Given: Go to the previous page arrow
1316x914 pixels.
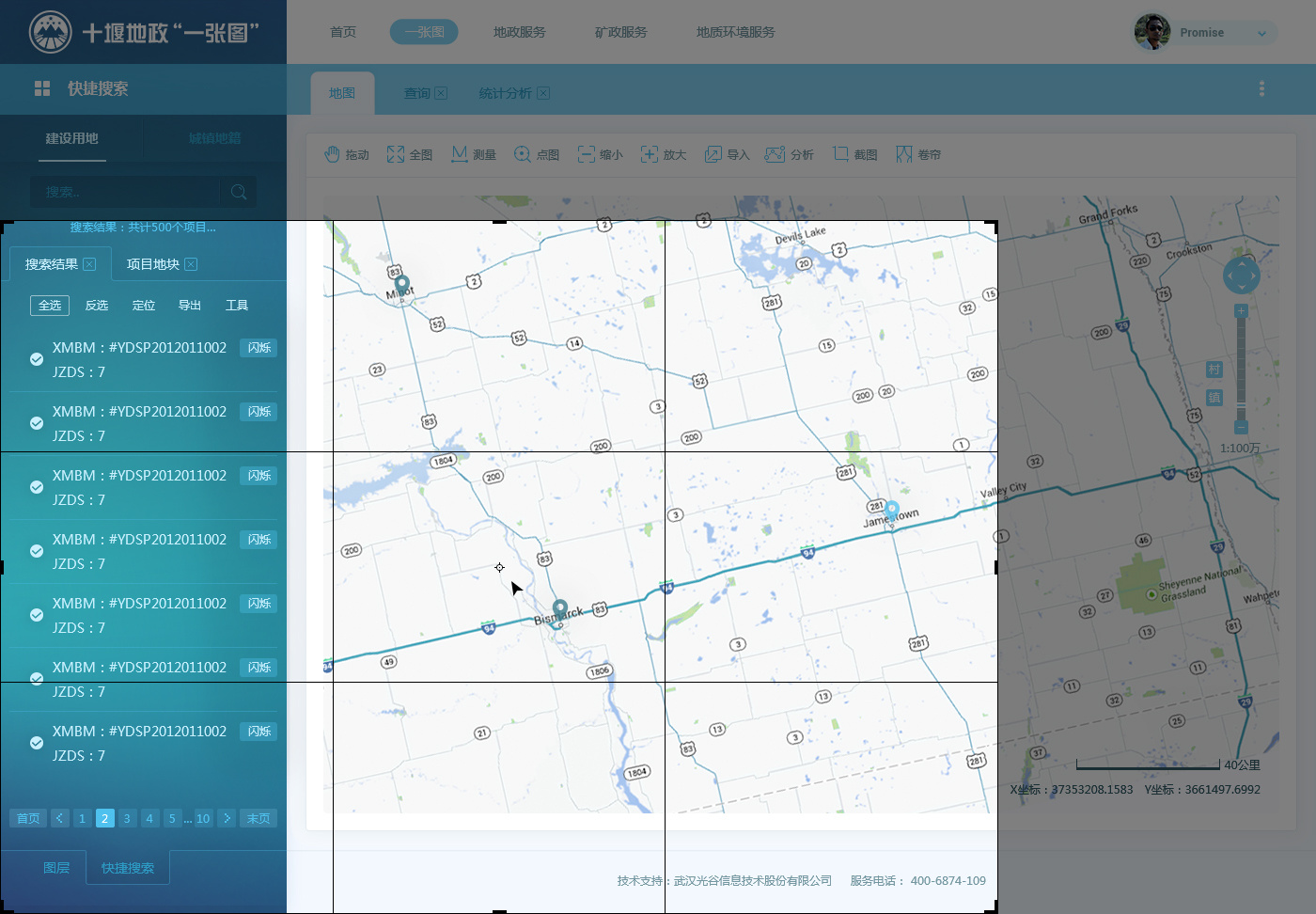Looking at the screenshot, I should (x=60, y=818).
